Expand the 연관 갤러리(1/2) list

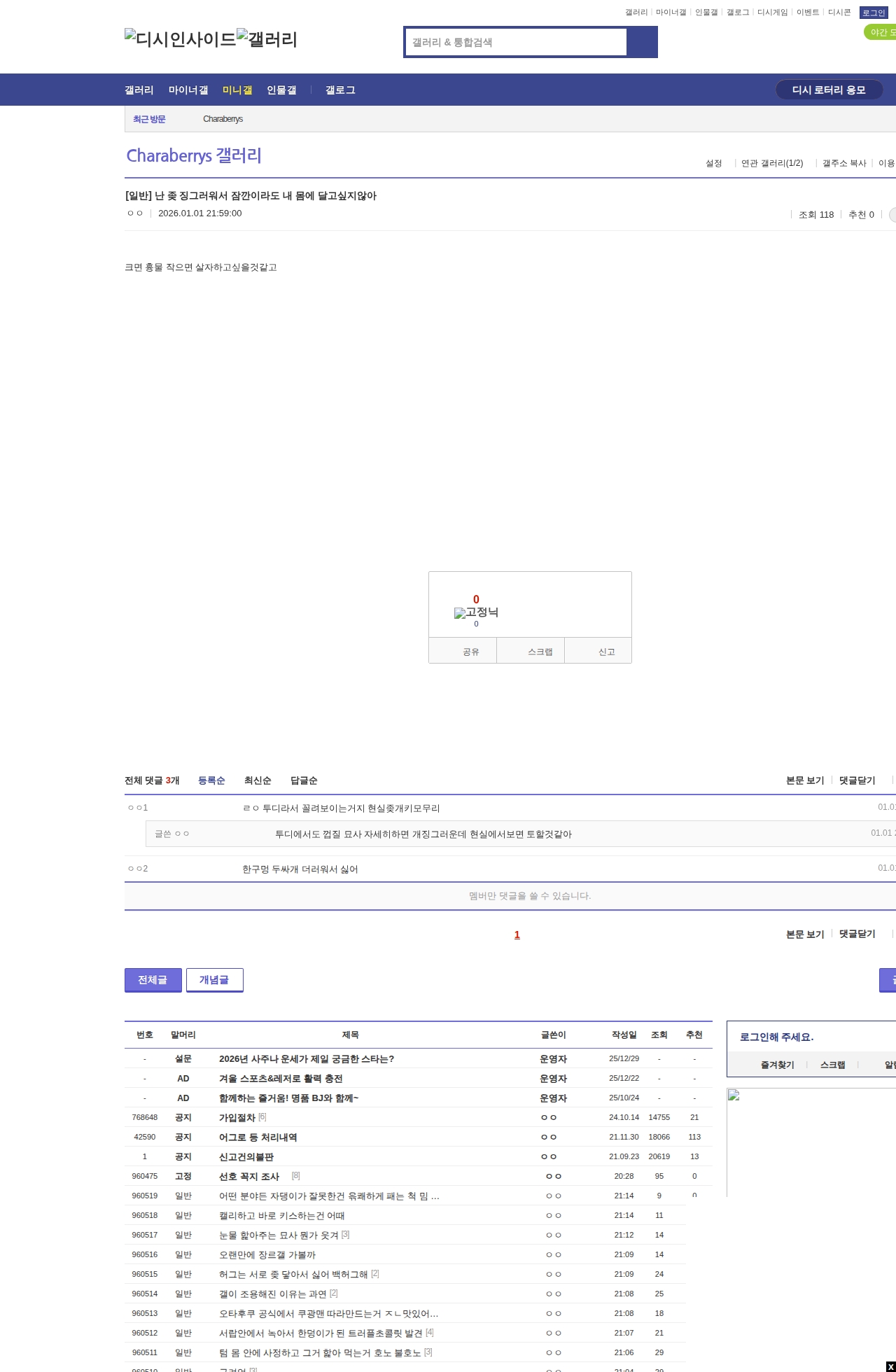[x=771, y=163]
